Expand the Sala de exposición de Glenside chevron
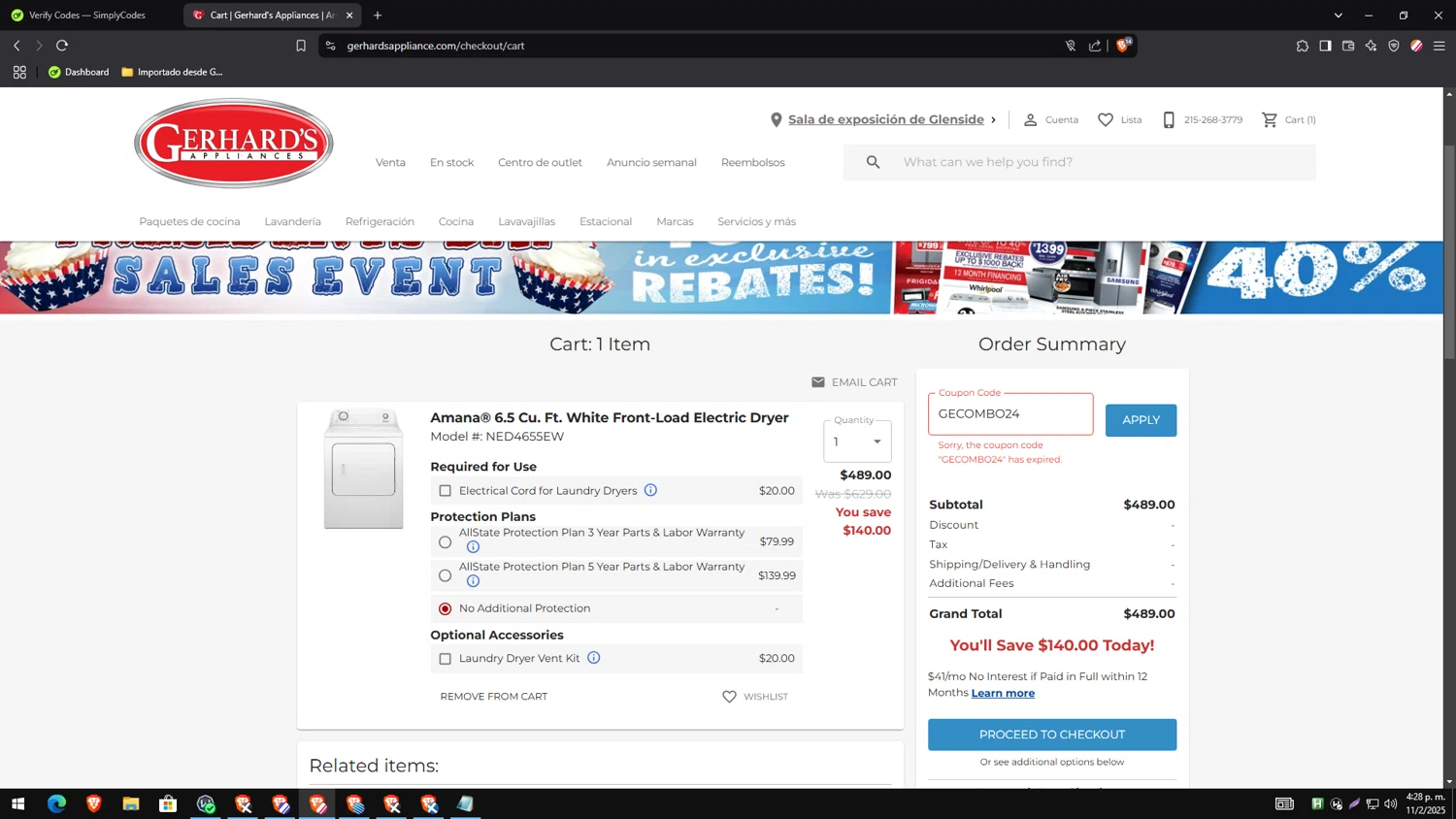Image resolution: width=1456 pixels, height=819 pixels. [993, 120]
